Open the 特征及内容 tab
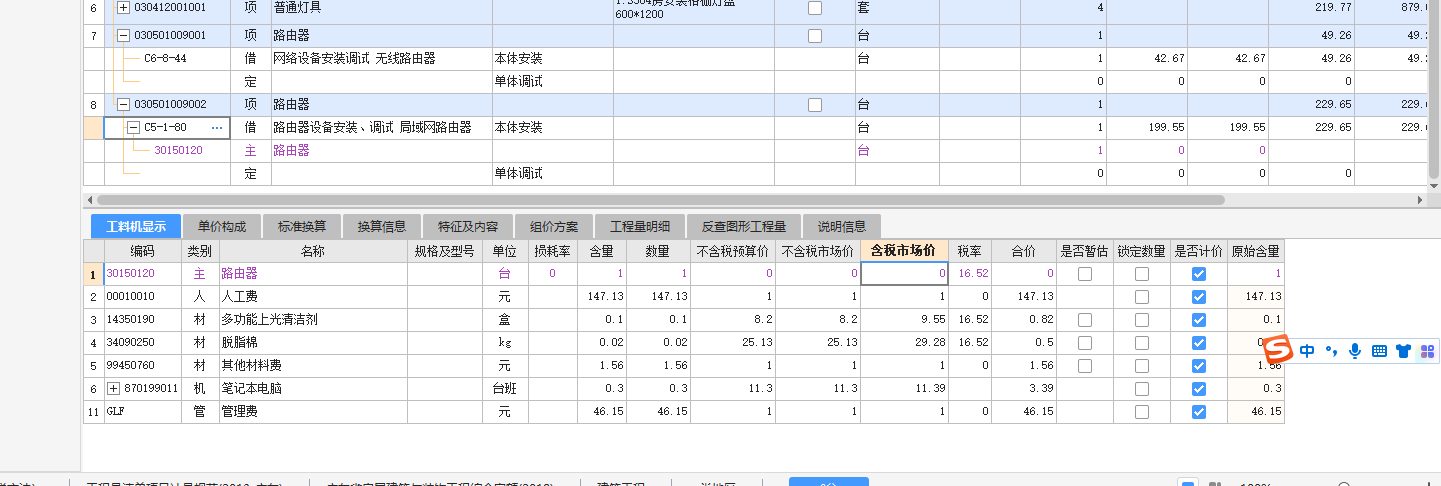The image size is (1441, 486). (x=468, y=226)
